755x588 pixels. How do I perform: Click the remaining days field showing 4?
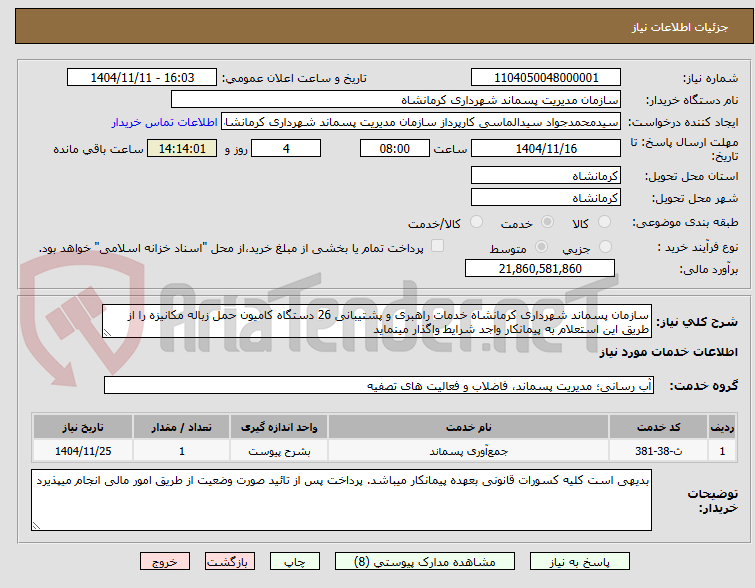click(x=286, y=148)
